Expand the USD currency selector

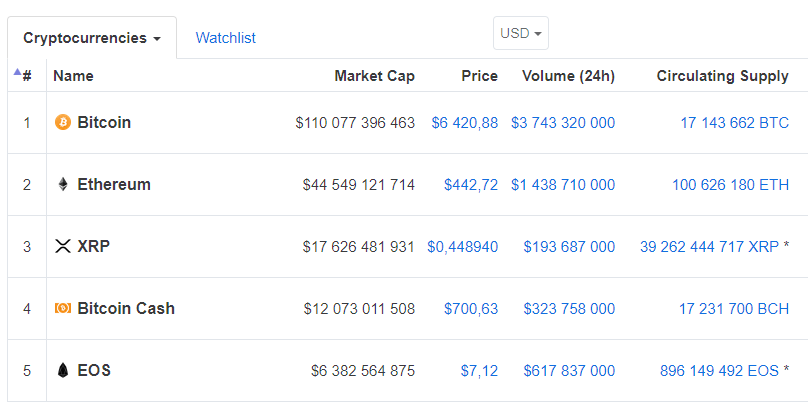pos(521,33)
